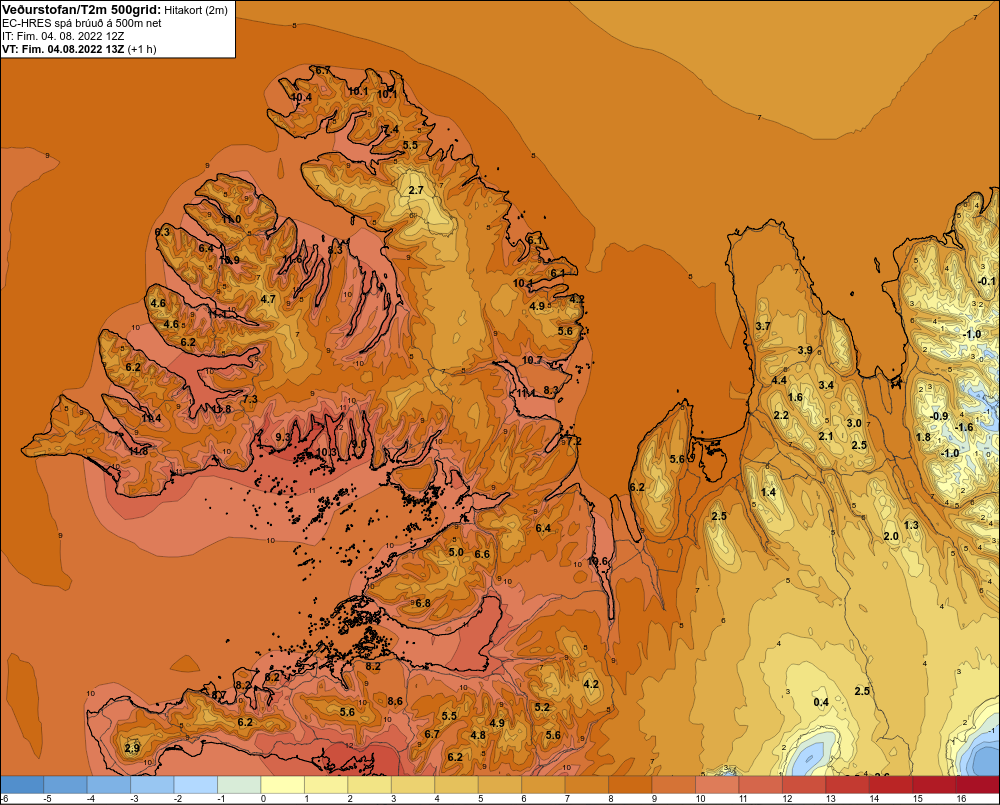
Task: Select the 11.0 temperature value on the map
Action: coord(231,219)
